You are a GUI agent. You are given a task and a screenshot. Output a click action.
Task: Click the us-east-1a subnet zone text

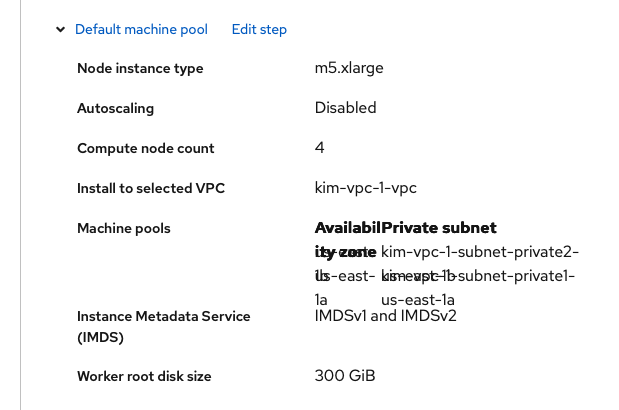[418, 299]
